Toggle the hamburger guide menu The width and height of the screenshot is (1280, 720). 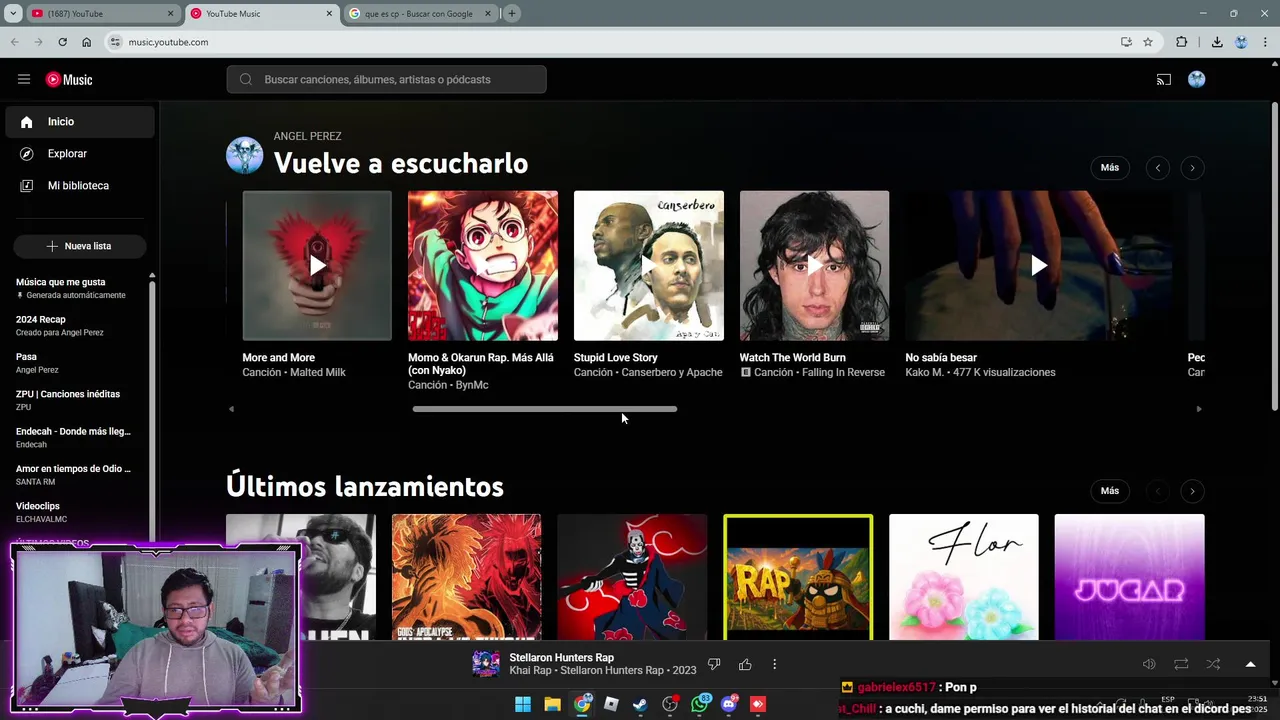tap(24, 79)
